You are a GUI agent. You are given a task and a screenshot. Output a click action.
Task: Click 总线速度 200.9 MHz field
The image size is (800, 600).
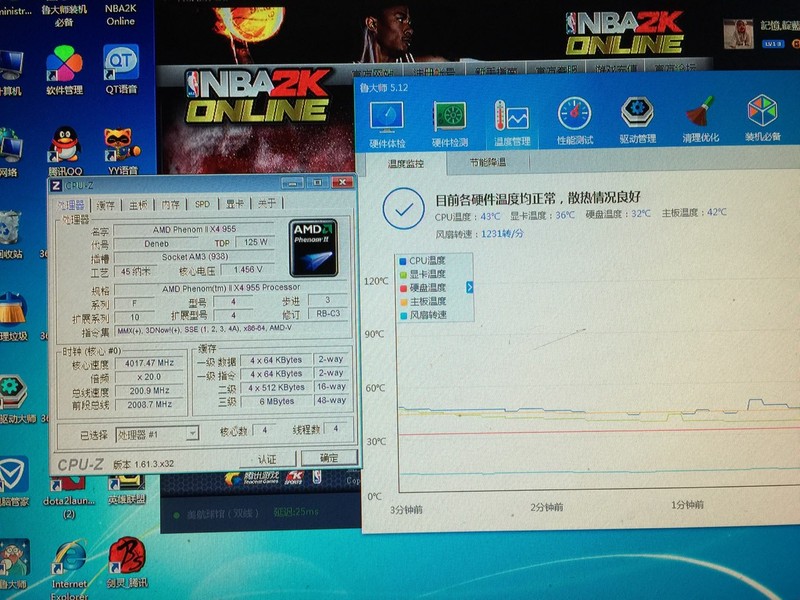click(149, 390)
